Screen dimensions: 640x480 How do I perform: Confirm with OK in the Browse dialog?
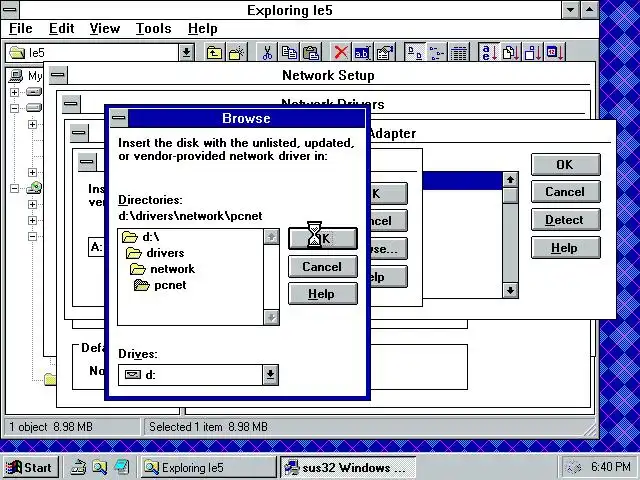(323, 238)
